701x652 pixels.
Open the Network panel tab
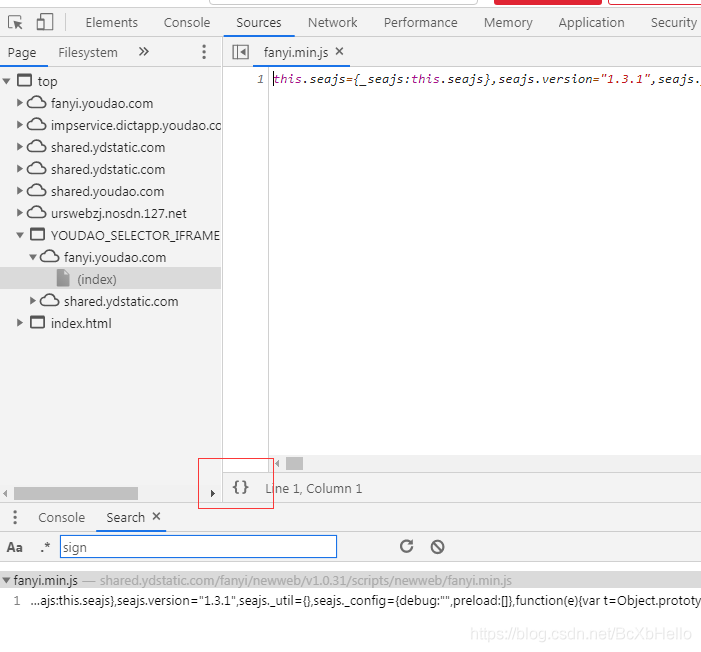(x=333, y=22)
